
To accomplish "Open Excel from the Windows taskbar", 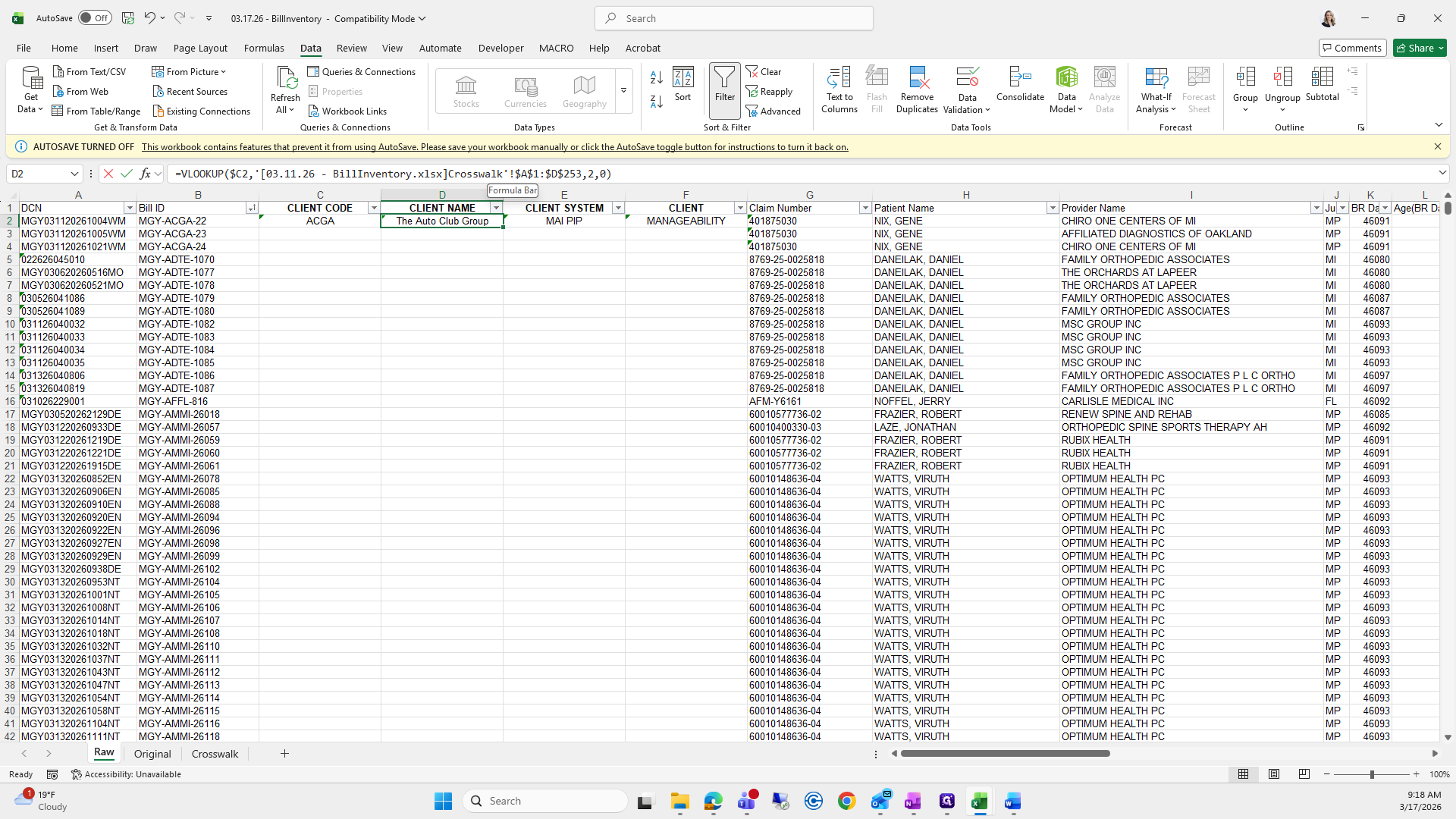I will pos(979,801).
